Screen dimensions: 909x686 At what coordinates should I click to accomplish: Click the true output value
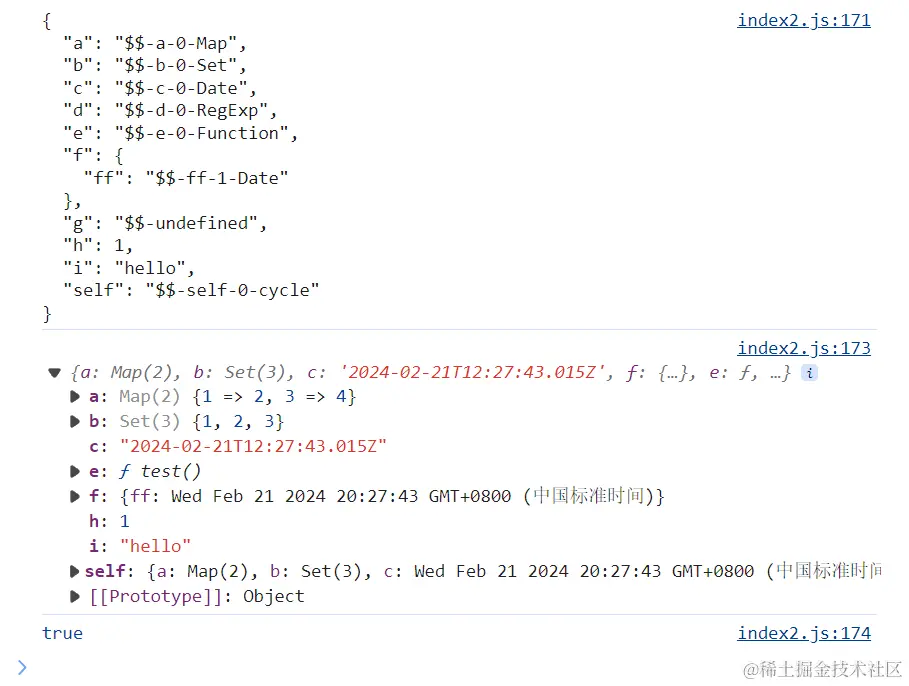pyautogui.click(x=62, y=633)
